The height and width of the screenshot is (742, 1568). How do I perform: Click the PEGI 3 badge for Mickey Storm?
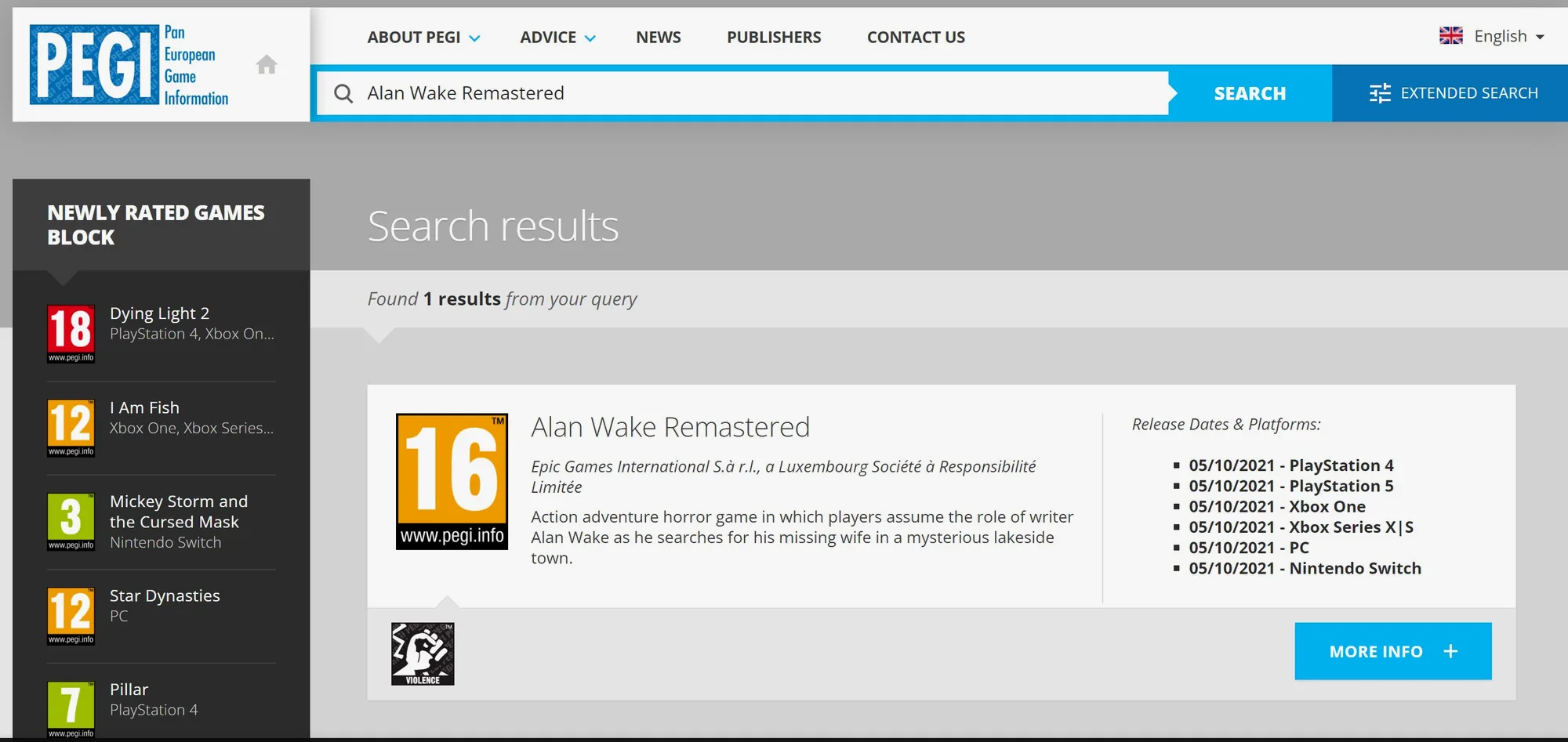71,522
